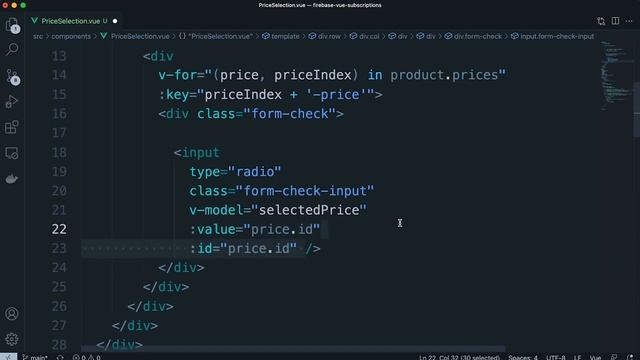Click the :id attribute on line 23

(x=201, y=249)
